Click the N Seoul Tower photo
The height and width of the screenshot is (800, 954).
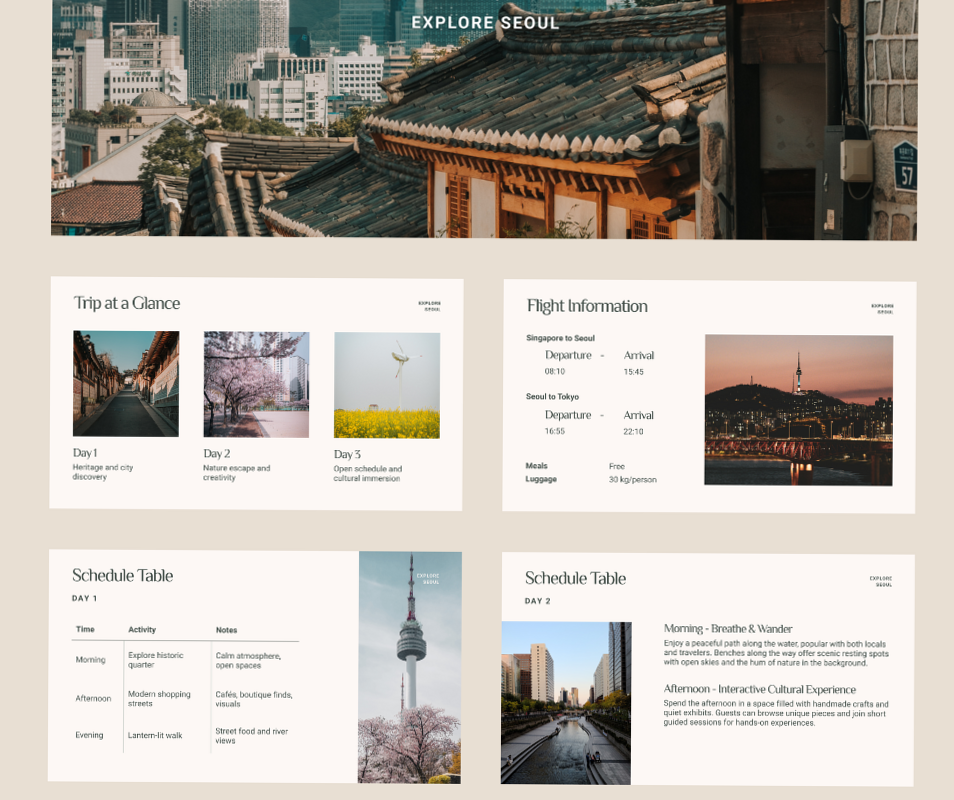tap(409, 667)
